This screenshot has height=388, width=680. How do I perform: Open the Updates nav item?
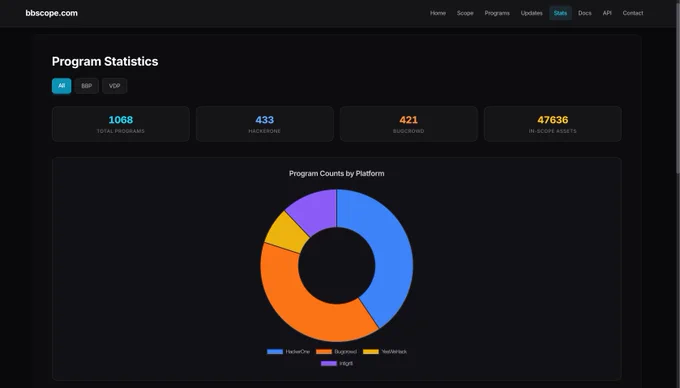(531, 13)
